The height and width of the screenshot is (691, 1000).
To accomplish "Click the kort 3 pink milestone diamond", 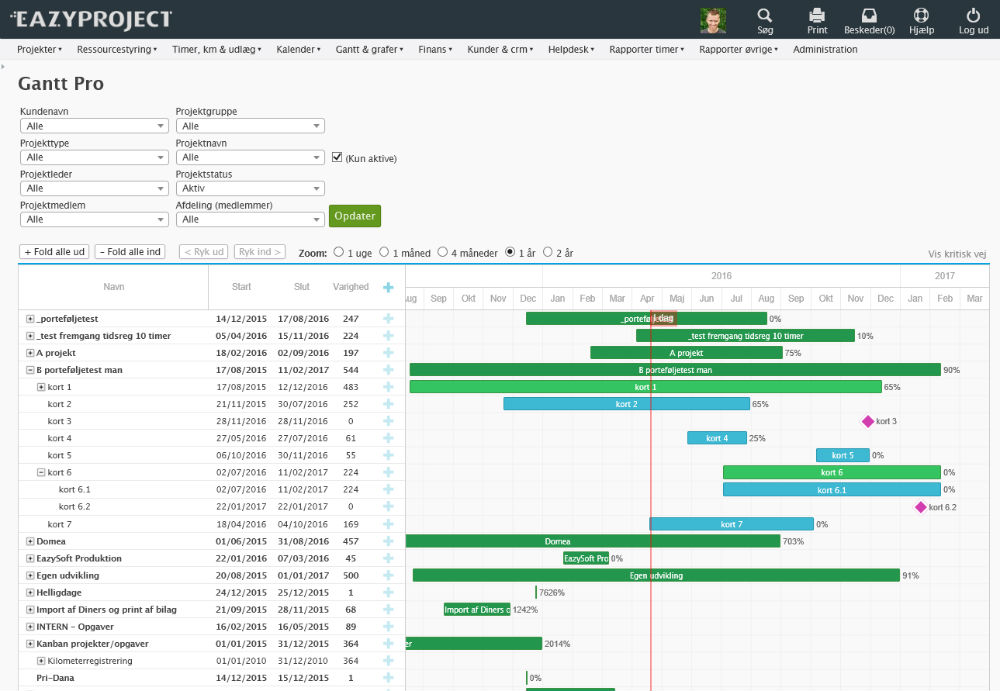I will 867,421.
